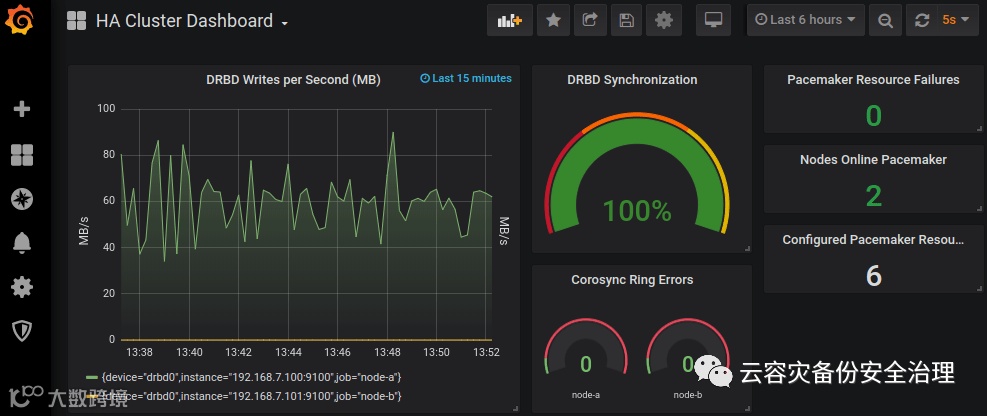Click the node-b gauge label
Viewport: 987px width, 416px height.
pyautogui.click(x=687, y=395)
